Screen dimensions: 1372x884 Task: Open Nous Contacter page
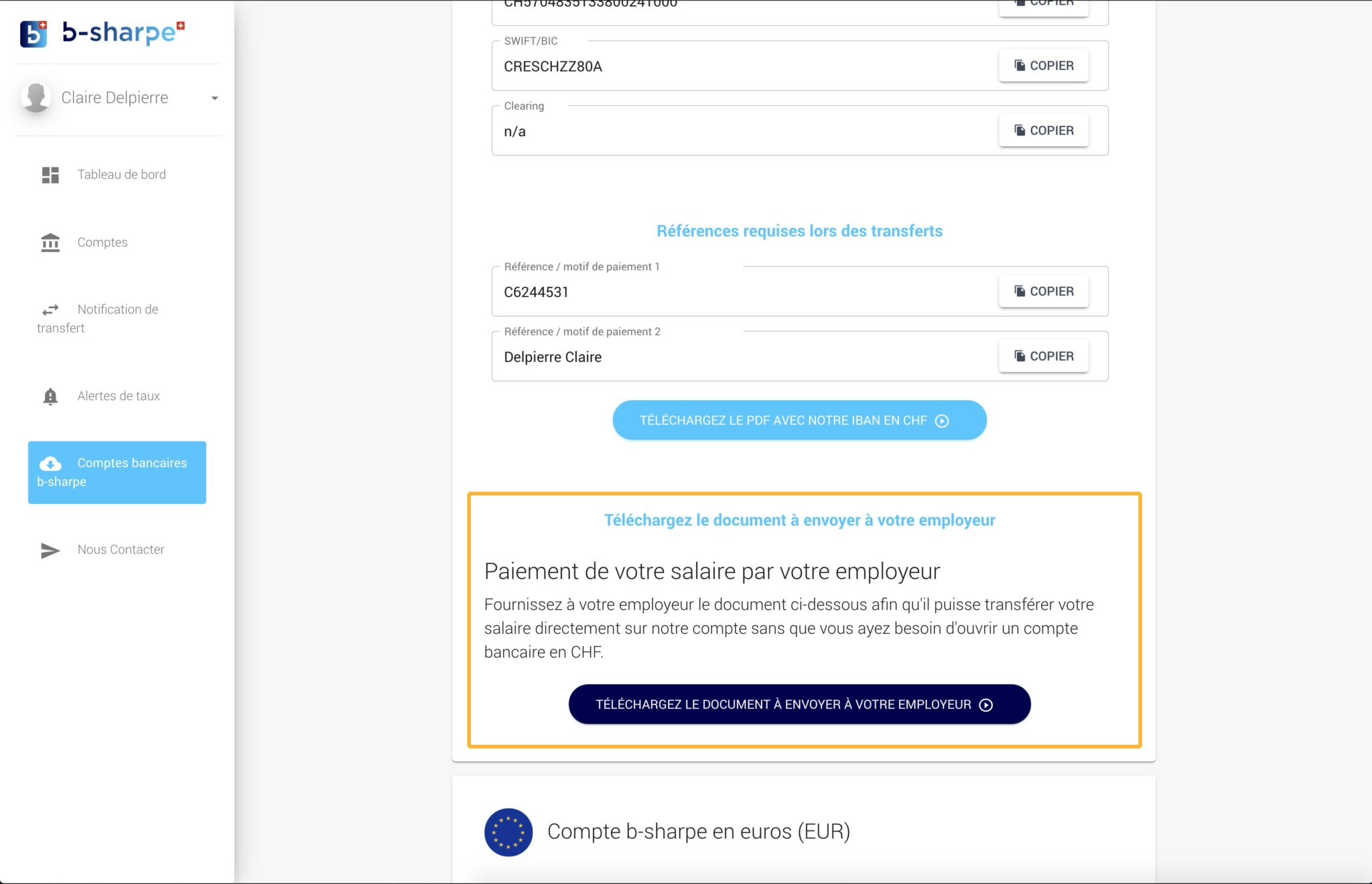click(117, 550)
